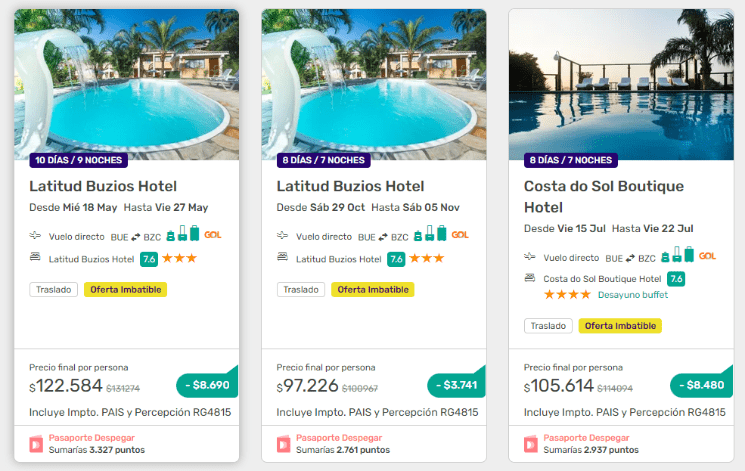Click the $97.226 price on the second card
This screenshot has width=745, height=471.
pos(308,386)
